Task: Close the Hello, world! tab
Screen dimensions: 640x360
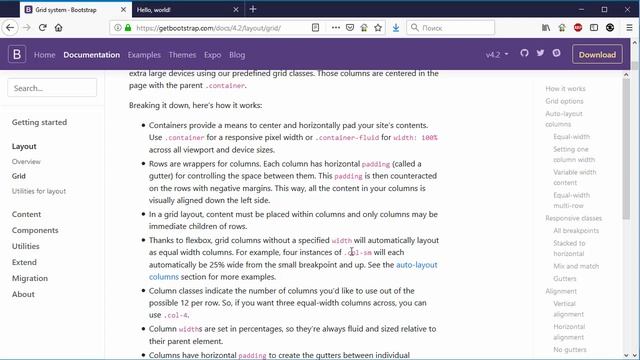Action: coord(236,9)
